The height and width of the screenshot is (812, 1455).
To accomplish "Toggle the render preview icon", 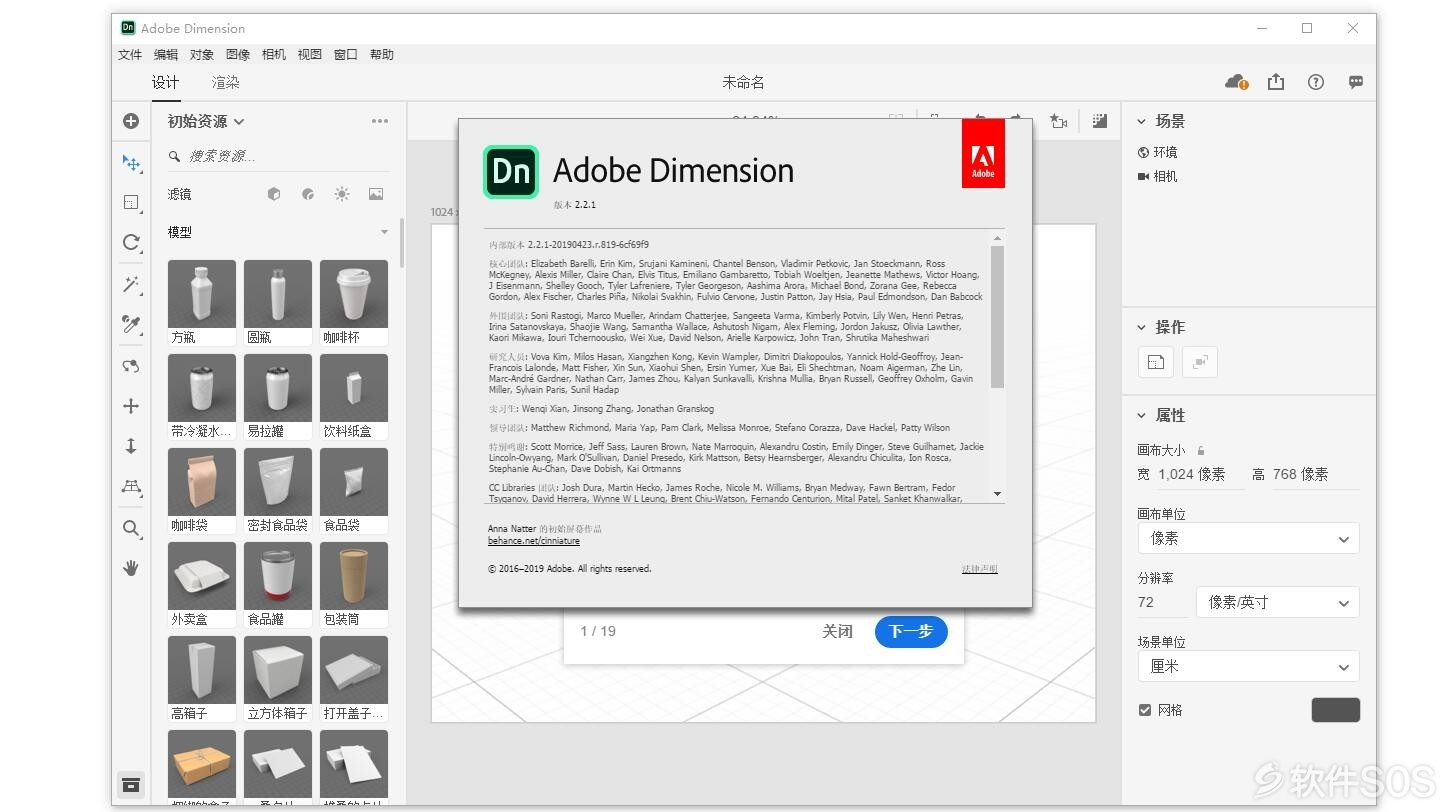I will (1100, 121).
